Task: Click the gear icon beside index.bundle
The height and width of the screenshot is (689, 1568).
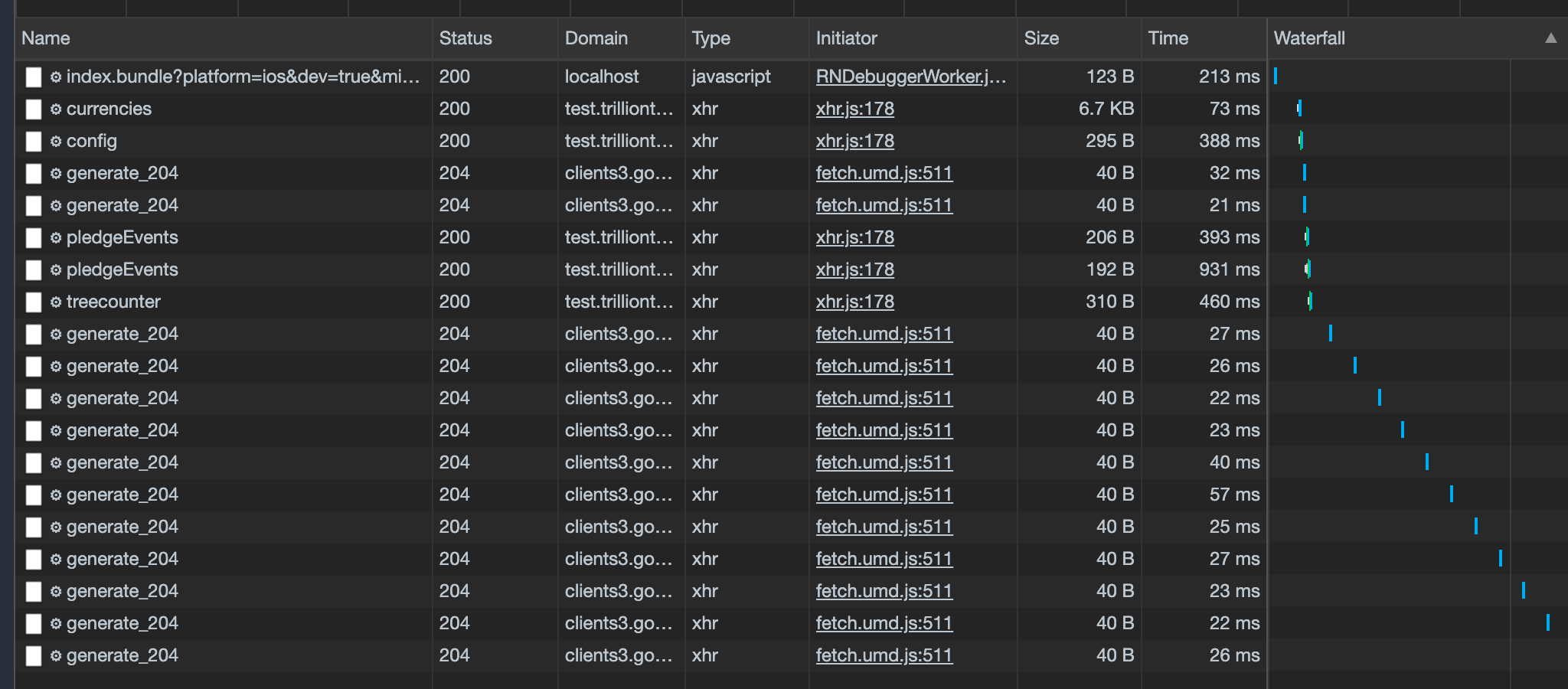Action: [x=56, y=77]
